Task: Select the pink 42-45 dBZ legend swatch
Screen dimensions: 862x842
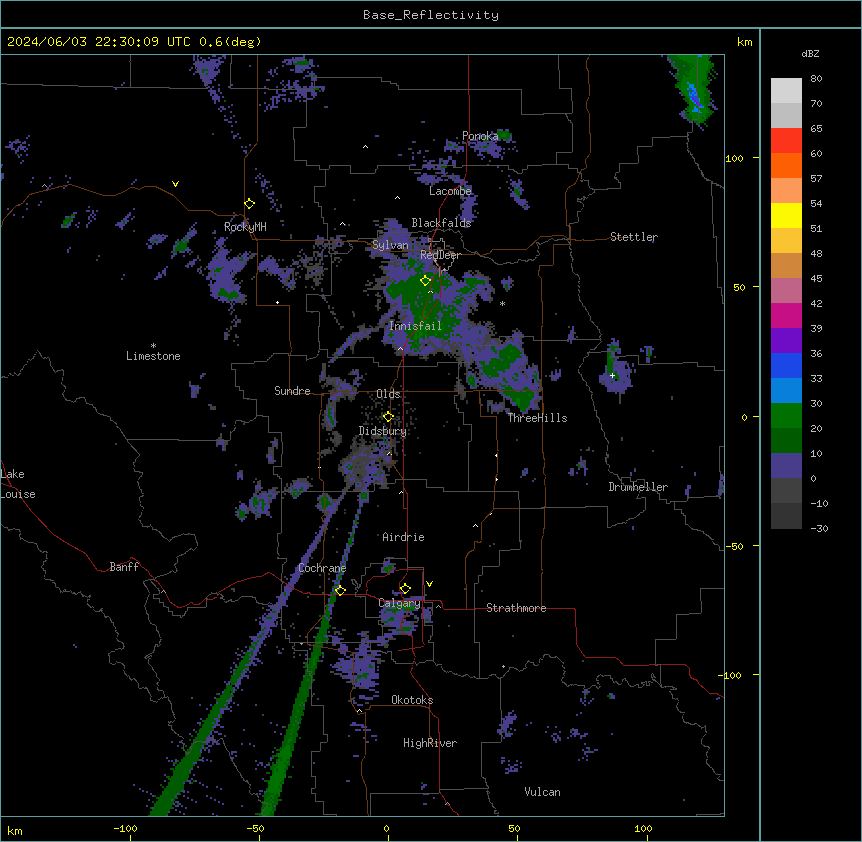Action: click(x=786, y=290)
